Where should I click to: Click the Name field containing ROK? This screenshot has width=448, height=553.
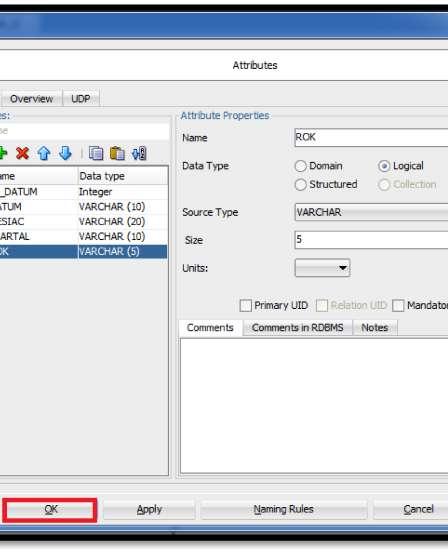tap(371, 137)
